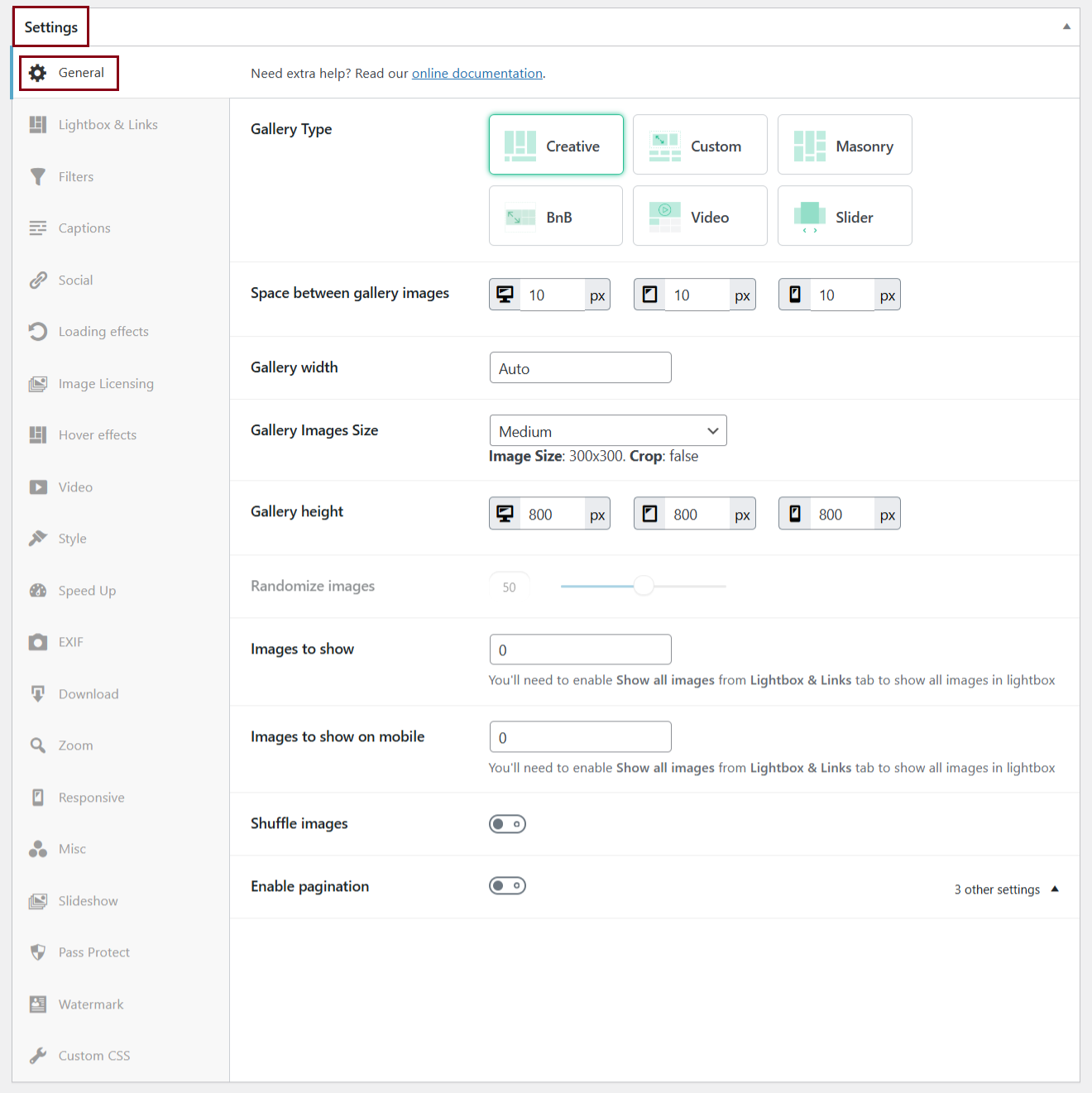Click the Watermark sidebar icon
Screen dimensions: 1092x1093
pos(38,1004)
